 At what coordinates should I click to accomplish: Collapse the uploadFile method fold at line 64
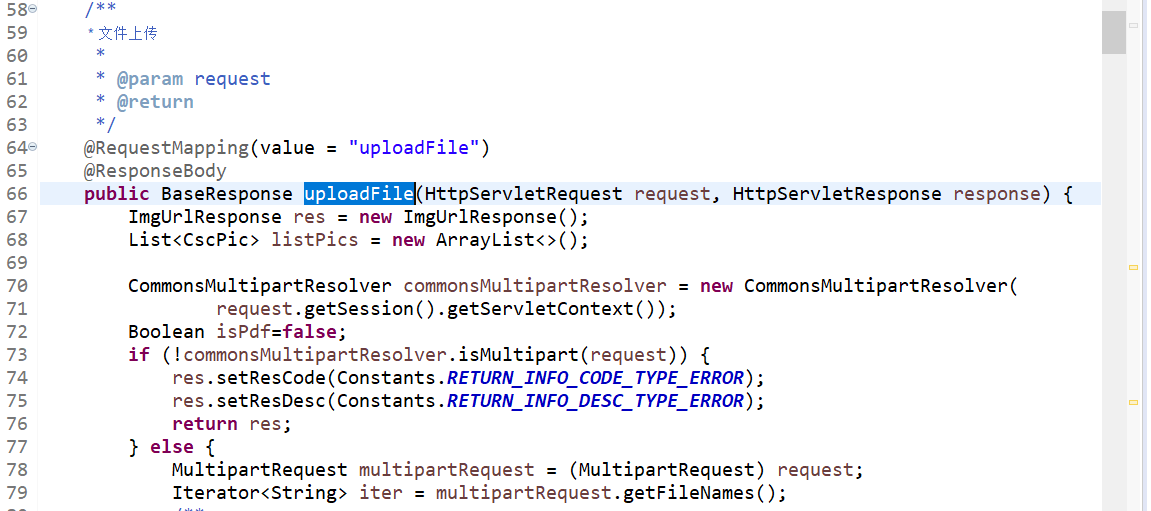32,148
